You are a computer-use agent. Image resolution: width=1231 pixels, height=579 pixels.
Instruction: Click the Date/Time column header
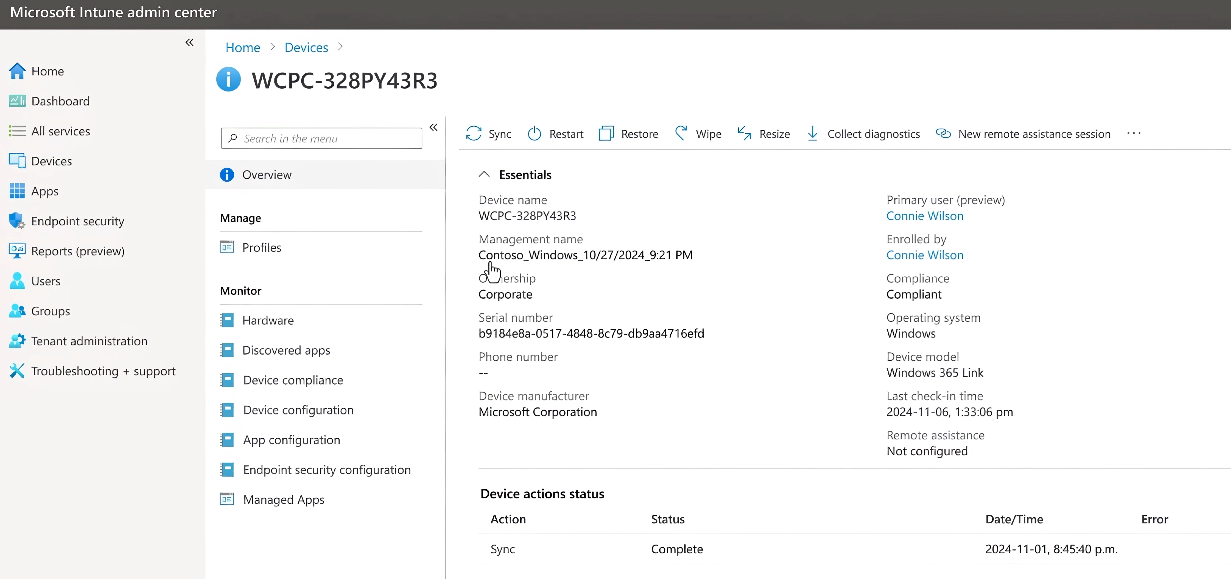pos(1014,519)
